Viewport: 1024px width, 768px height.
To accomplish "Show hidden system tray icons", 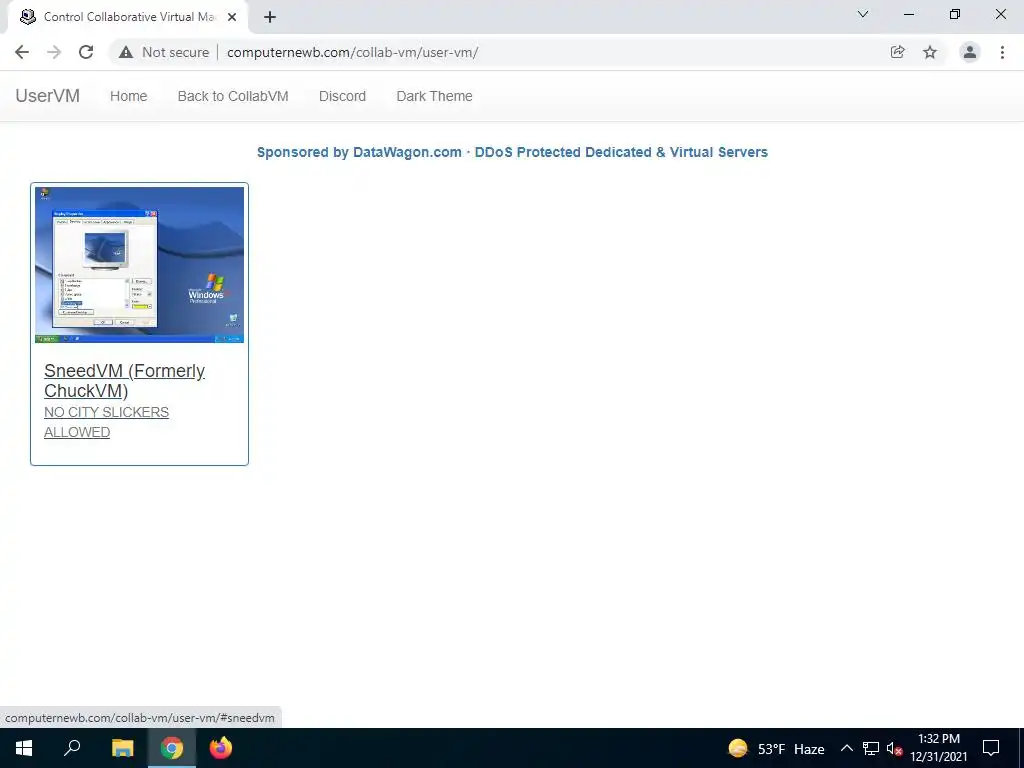I will pyautogui.click(x=846, y=748).
